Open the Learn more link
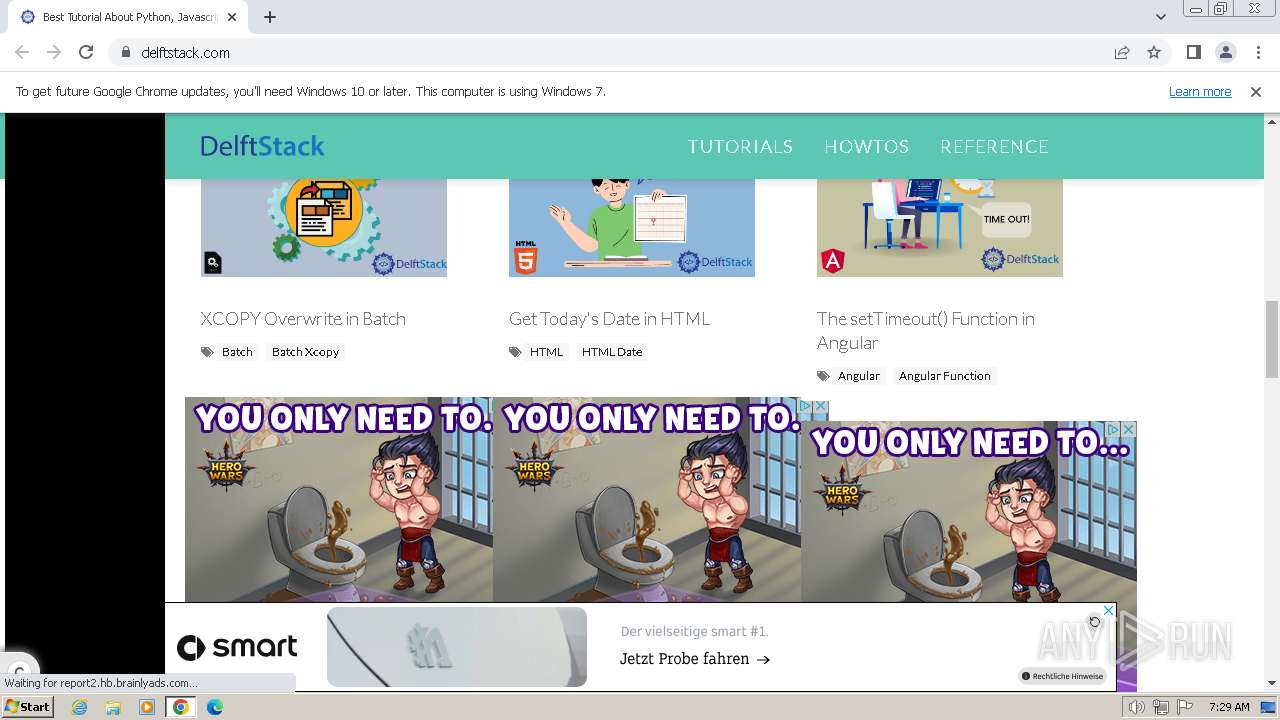 coord(1200,91)
